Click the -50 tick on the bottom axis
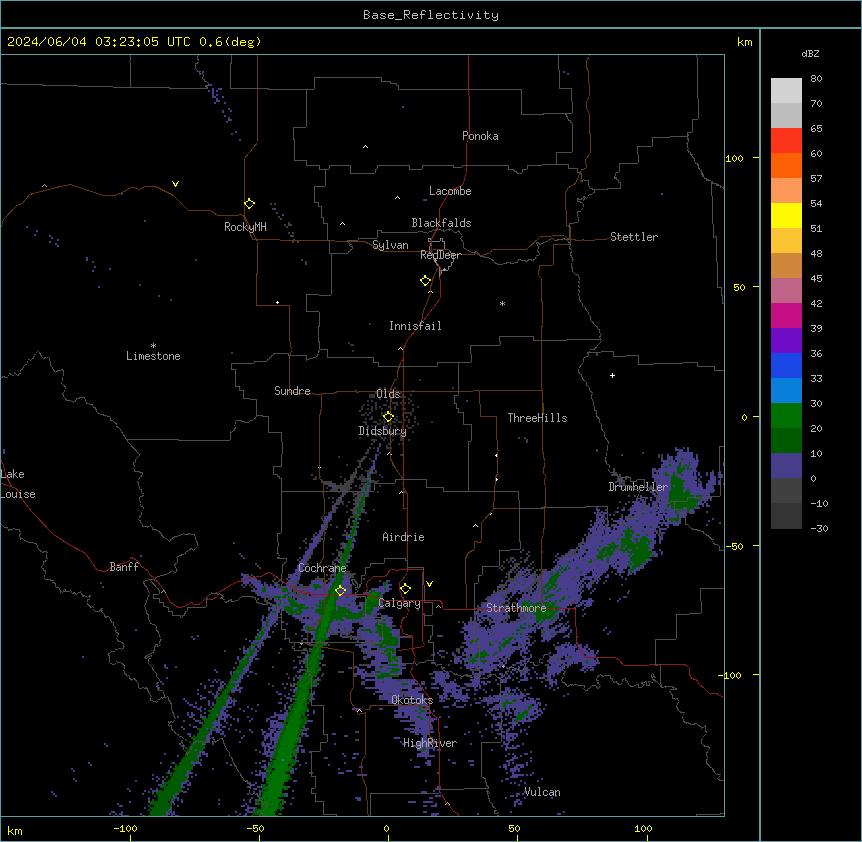The width and height of the screenshot is (862, 842). coord(255,828)
